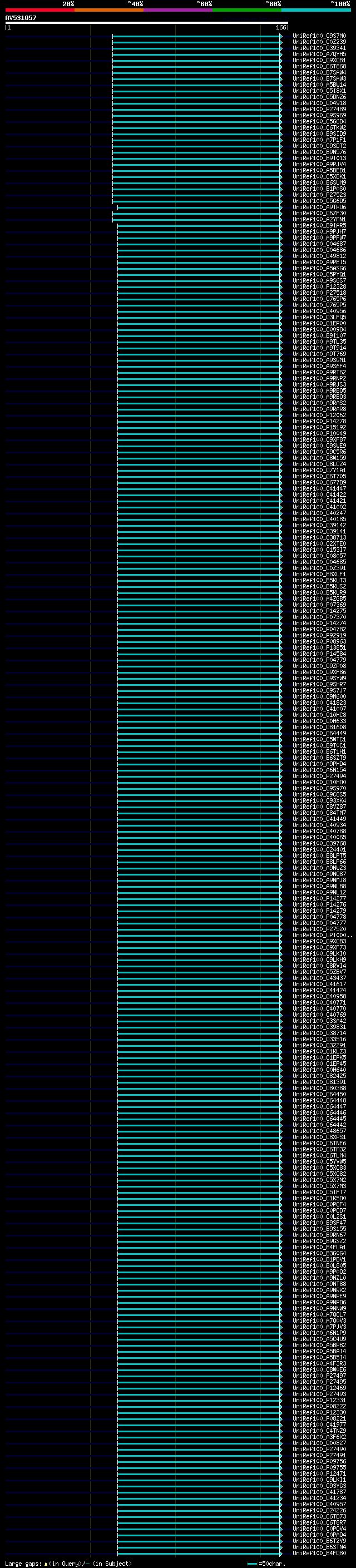Click the green ~80% identity legend segment
The width and height of the screenshot is (356, 1568).
[247, 10]
